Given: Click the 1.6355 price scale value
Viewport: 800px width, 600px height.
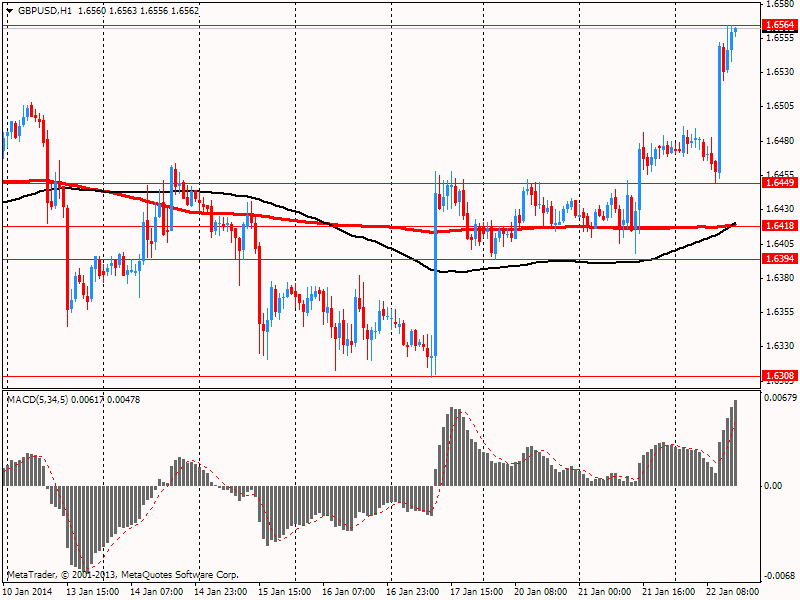Looking at the screenshot, I should tap(780, 312).
